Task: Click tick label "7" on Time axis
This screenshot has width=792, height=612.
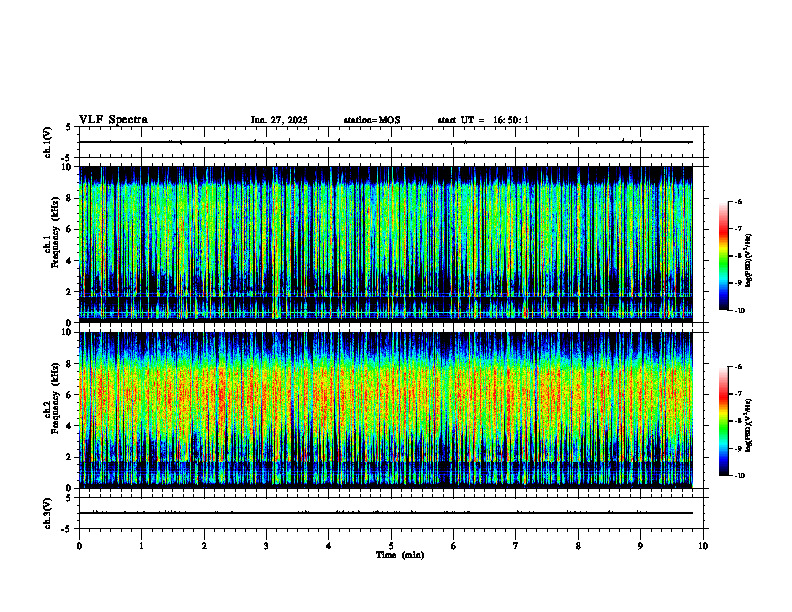Action: (516, 546)
